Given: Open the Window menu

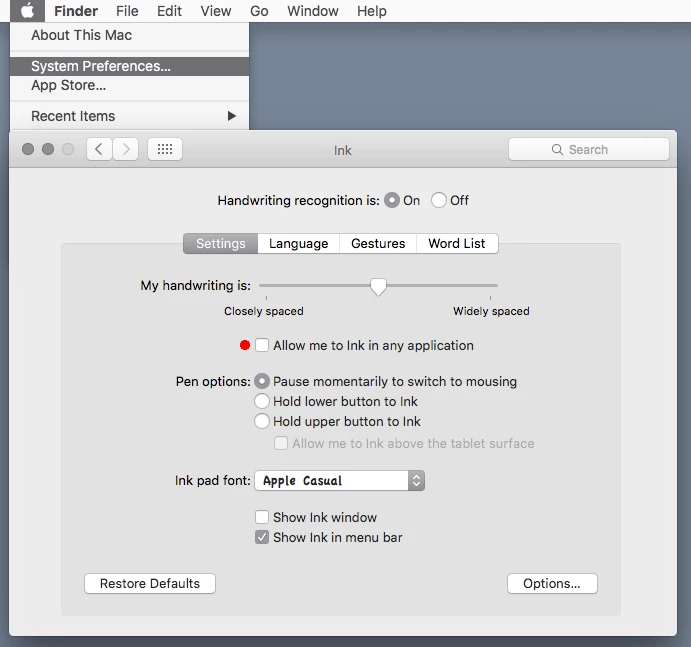Looking at the screenshot, I should pyautogui.click(x=313, y=11).
